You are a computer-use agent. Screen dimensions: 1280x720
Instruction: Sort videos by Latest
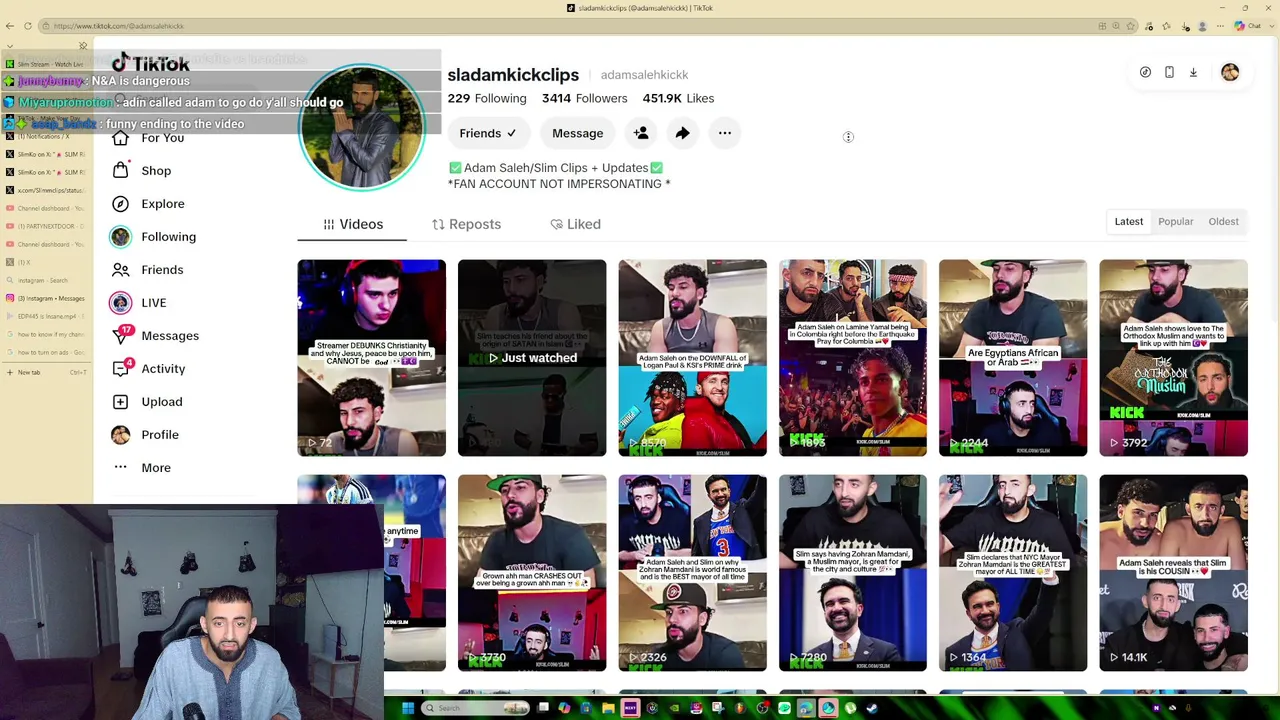[1129, 222]
